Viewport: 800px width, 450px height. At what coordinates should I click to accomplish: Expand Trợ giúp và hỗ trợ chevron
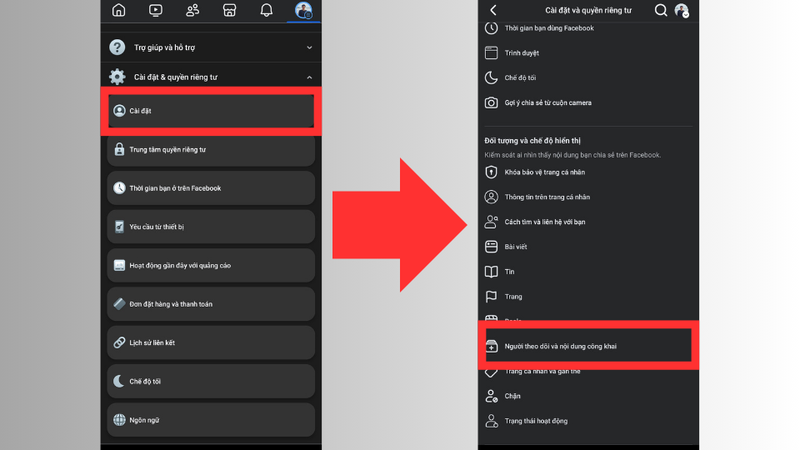[309, 47]
